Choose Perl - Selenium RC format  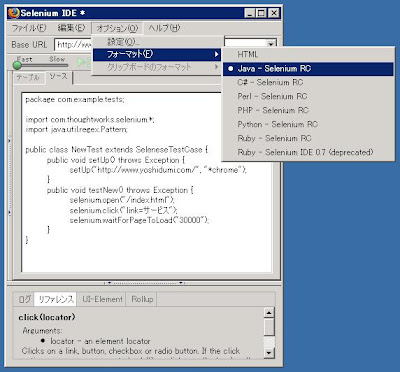[308, 96]
